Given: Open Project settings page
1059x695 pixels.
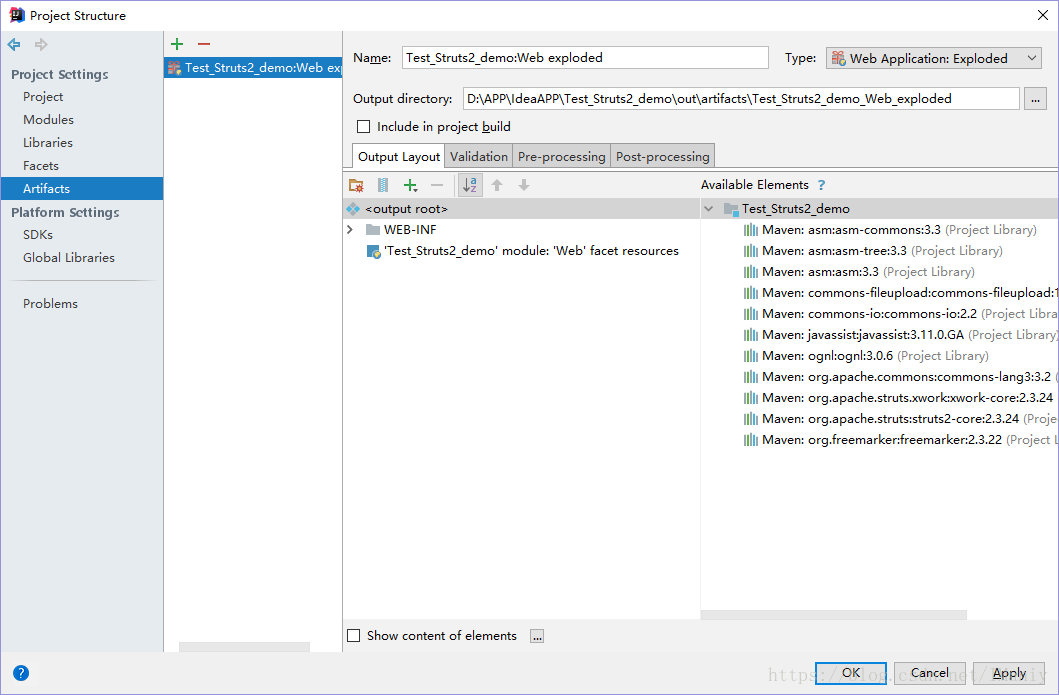Looking at the screenshot, I should (43, 97).
